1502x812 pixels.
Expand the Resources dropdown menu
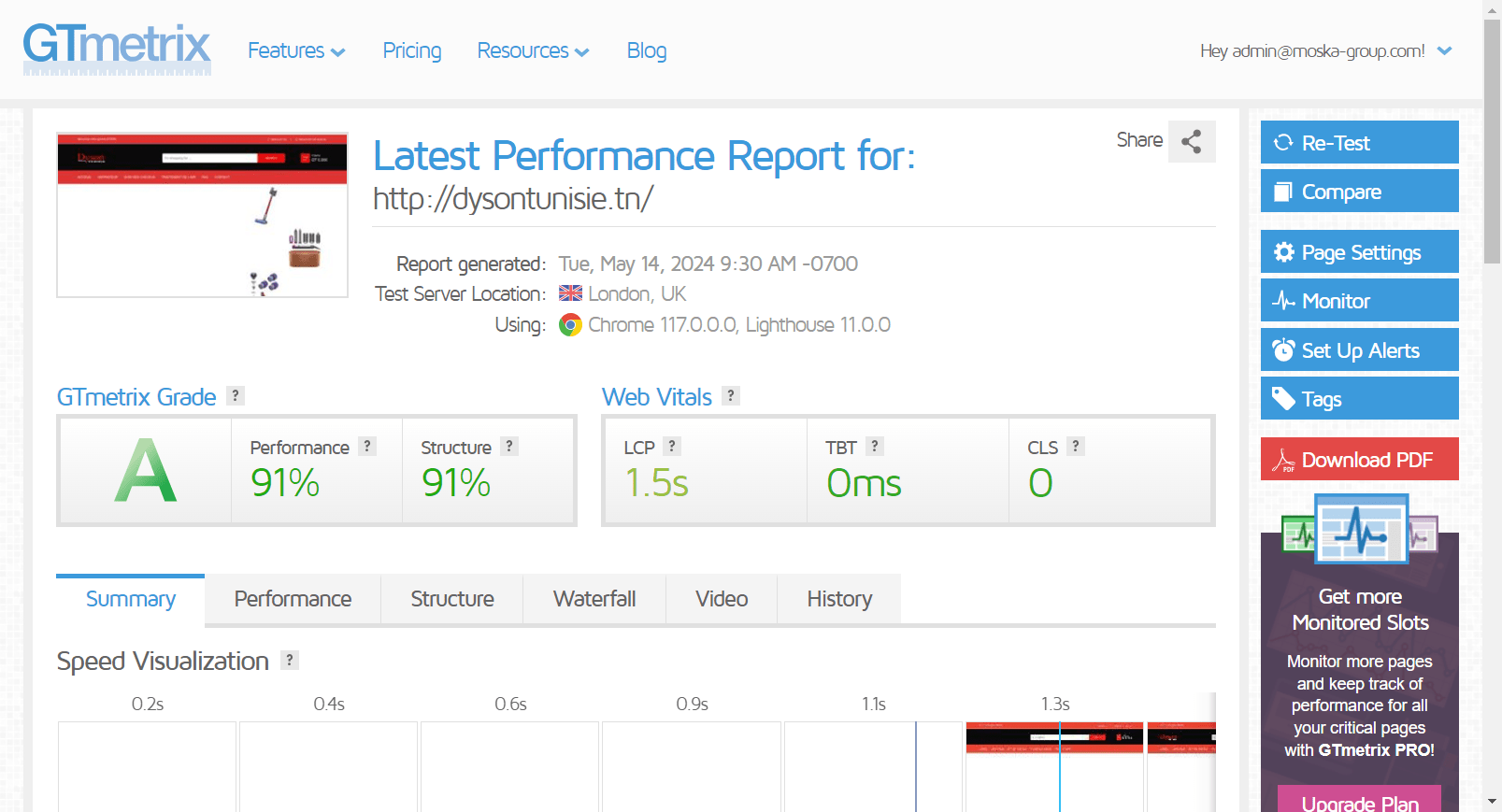coord(533,50)
